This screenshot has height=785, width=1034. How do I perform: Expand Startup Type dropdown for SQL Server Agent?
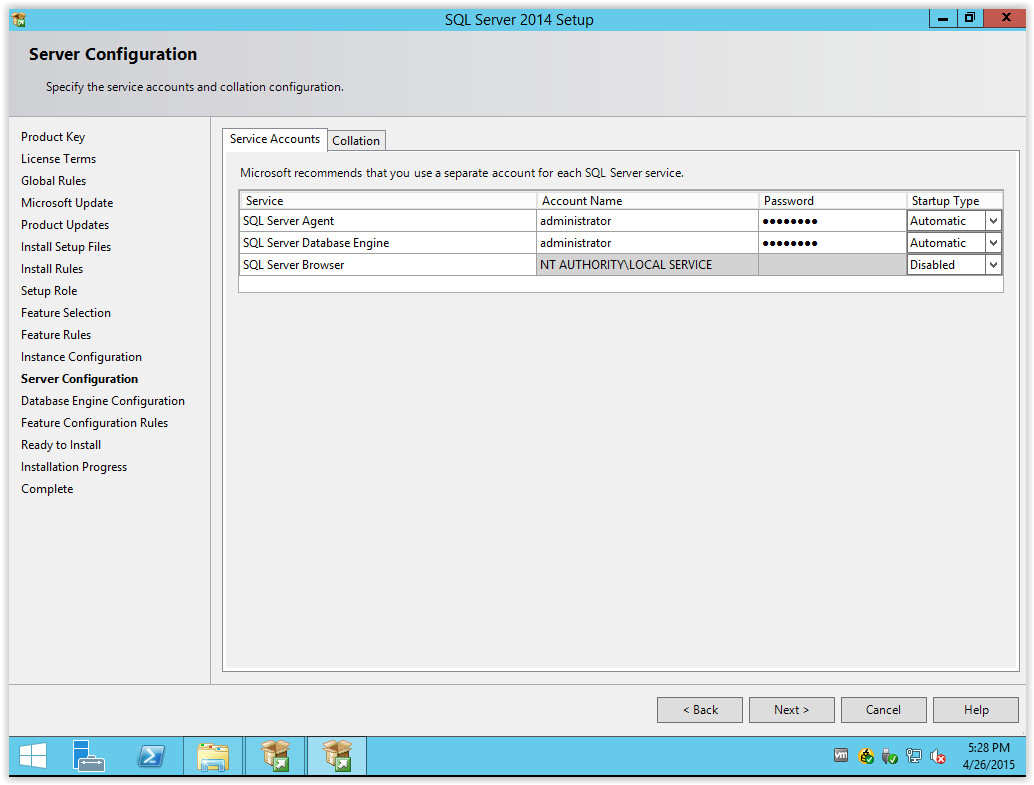993,221
